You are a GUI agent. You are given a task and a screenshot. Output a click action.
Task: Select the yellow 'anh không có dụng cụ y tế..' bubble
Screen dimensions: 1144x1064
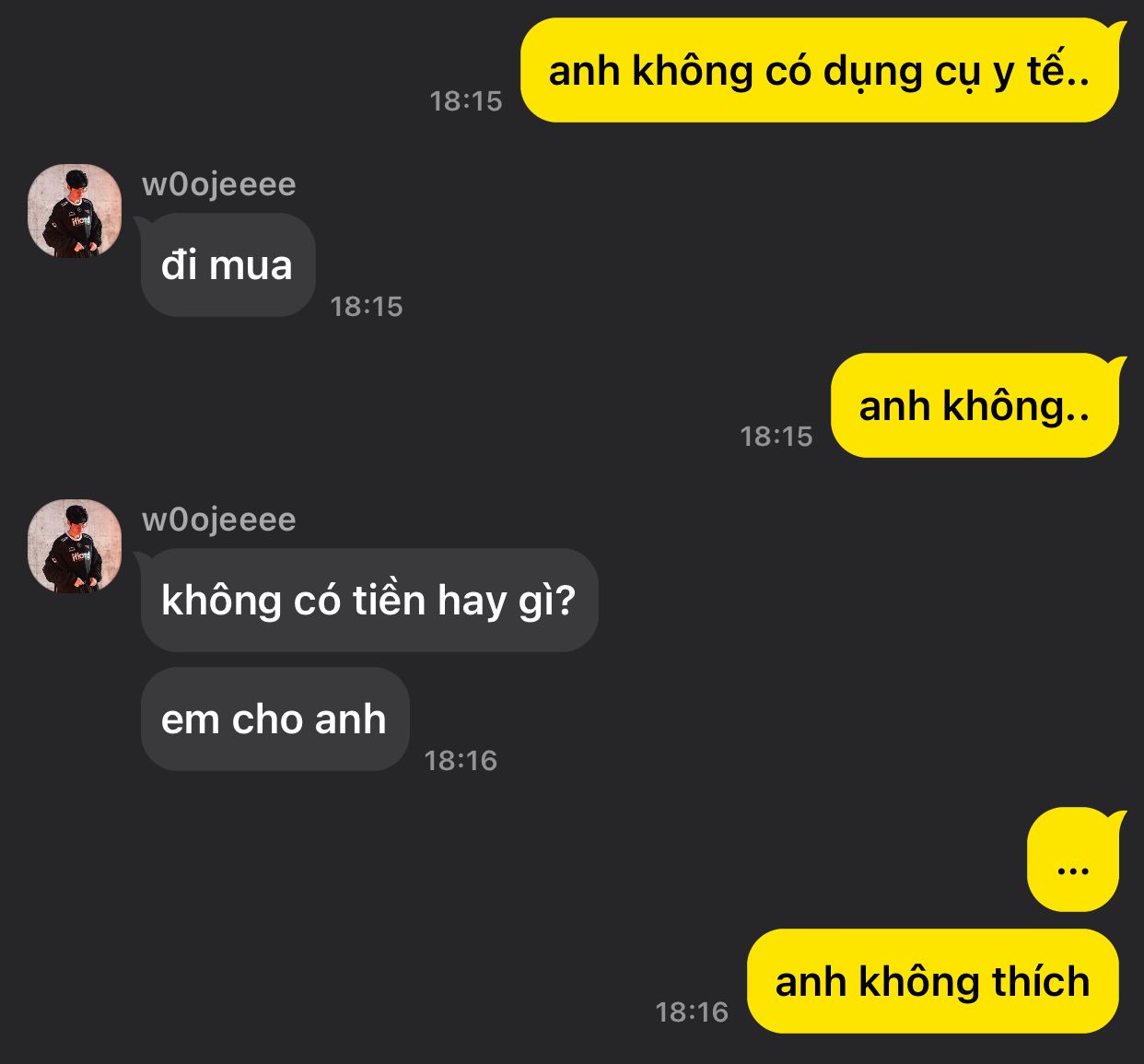pyautogui.click(x=820, y=70)
